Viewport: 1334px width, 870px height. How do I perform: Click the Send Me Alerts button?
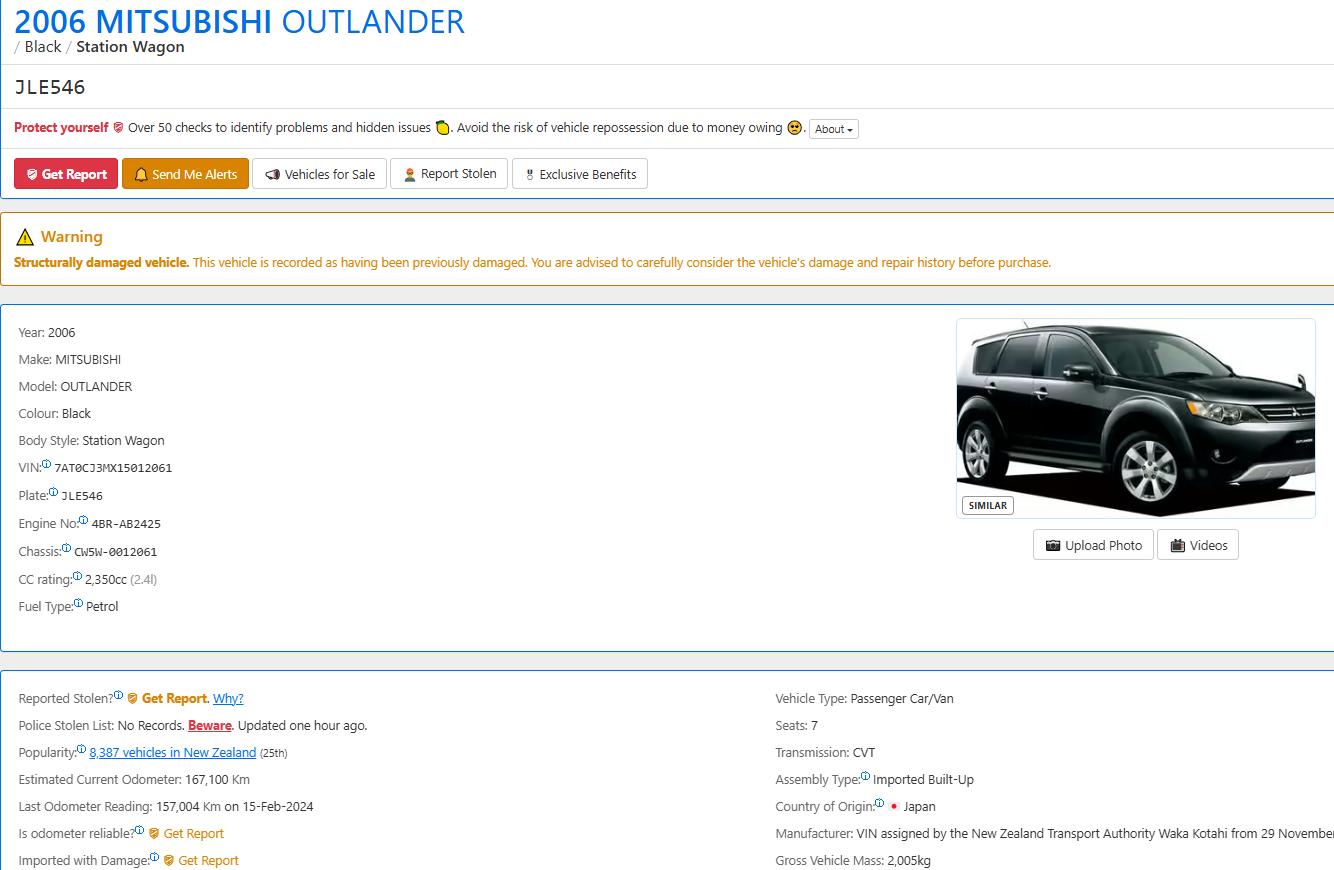pos(185,174)
